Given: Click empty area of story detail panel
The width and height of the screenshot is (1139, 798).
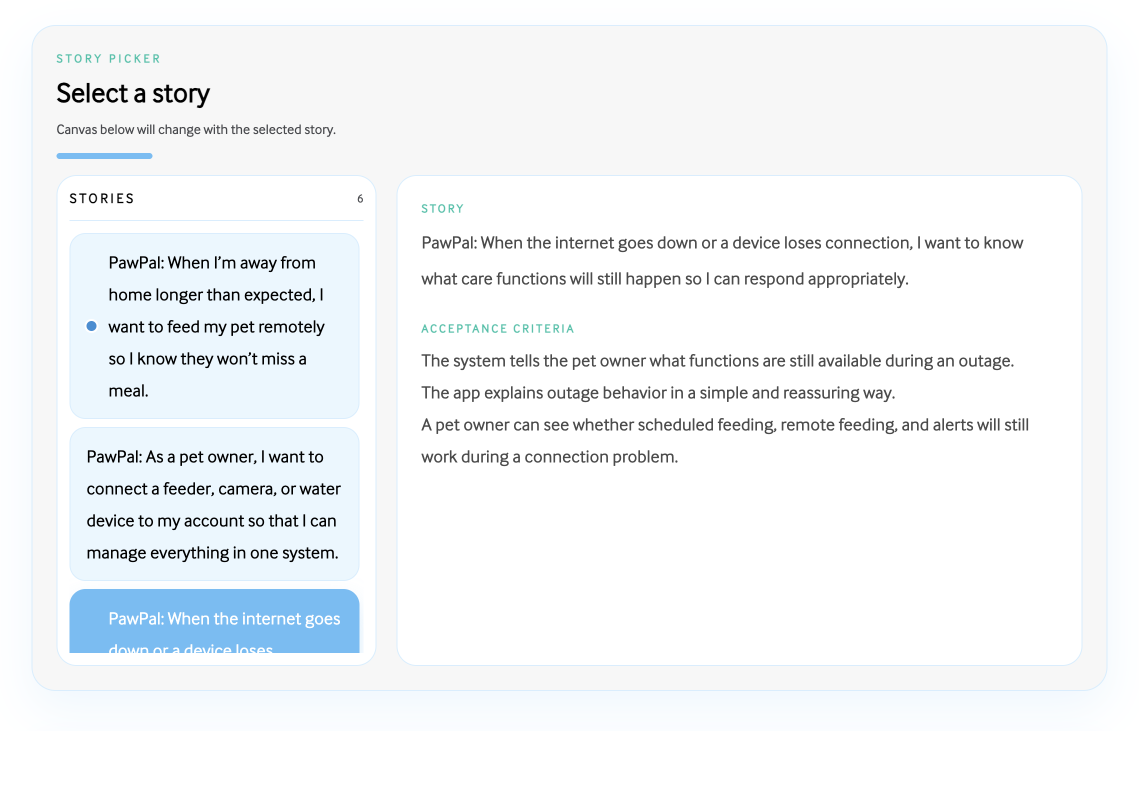Looking at the screenshot, I should point(739,566).
